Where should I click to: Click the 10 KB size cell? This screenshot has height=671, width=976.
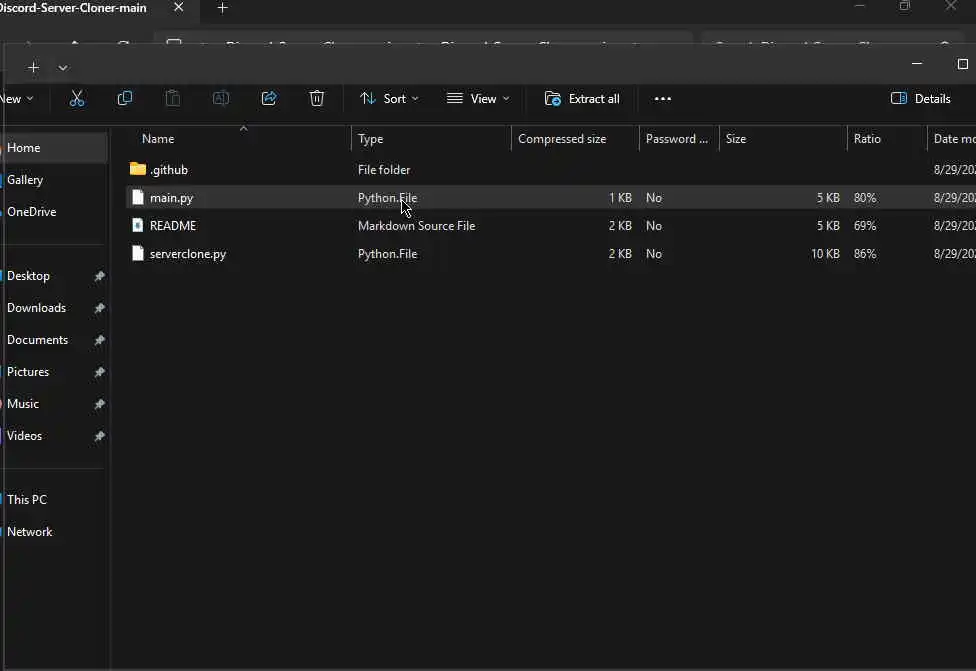825,253
